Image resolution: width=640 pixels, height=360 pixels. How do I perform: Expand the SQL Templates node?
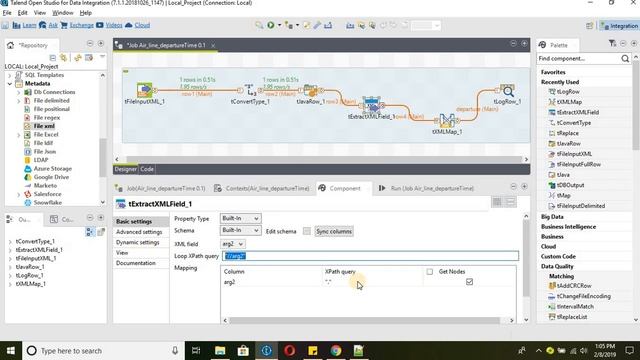[x=9, y=75]
